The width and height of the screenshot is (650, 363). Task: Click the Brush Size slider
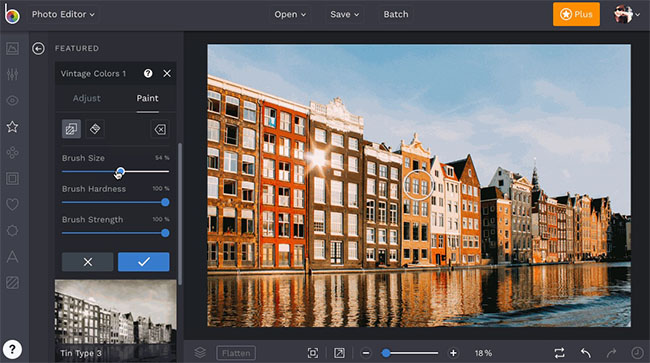(x=115, y=171)
